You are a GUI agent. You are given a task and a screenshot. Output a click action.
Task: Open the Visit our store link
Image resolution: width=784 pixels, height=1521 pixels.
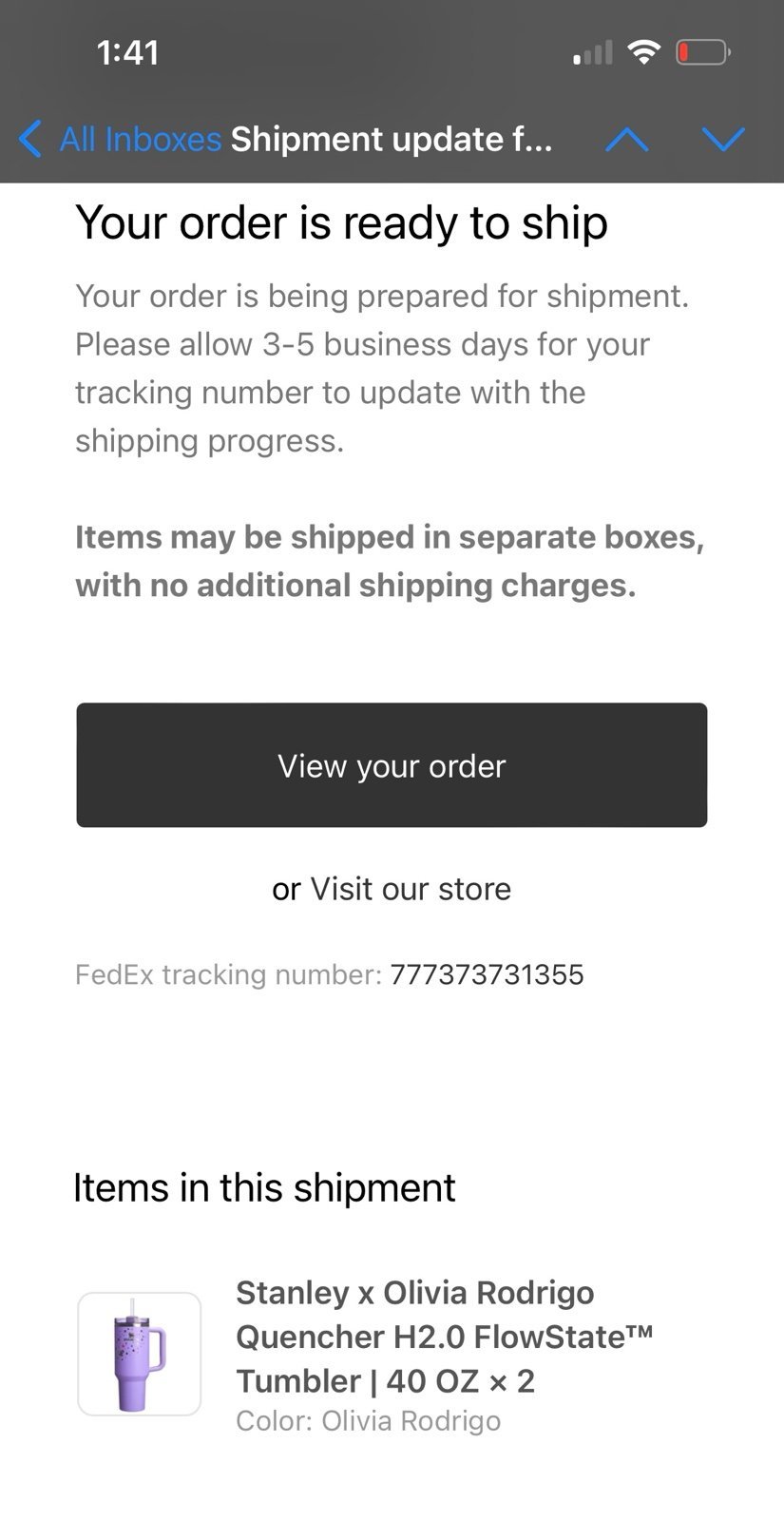(x=411, y=889)
